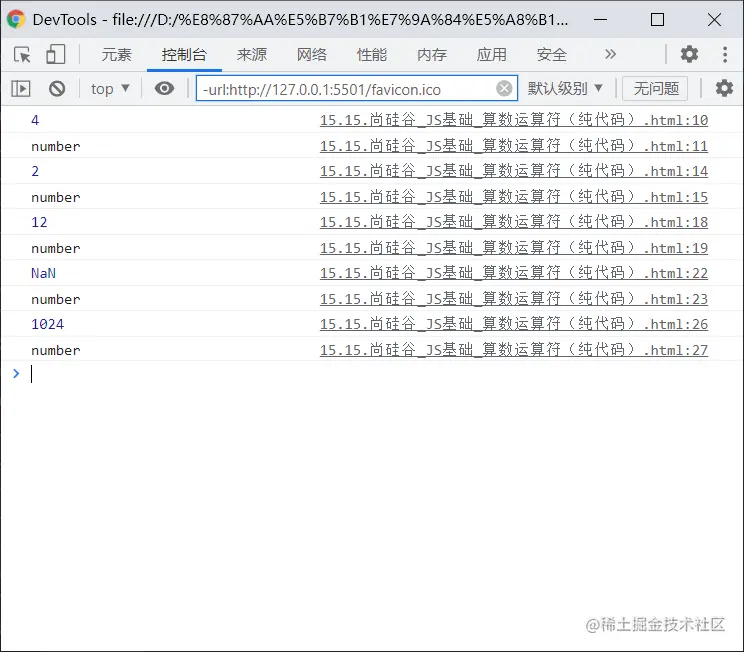Viewport: 744px width, 652px height.
Task: Select the number output below 1024
Action: 56,351
